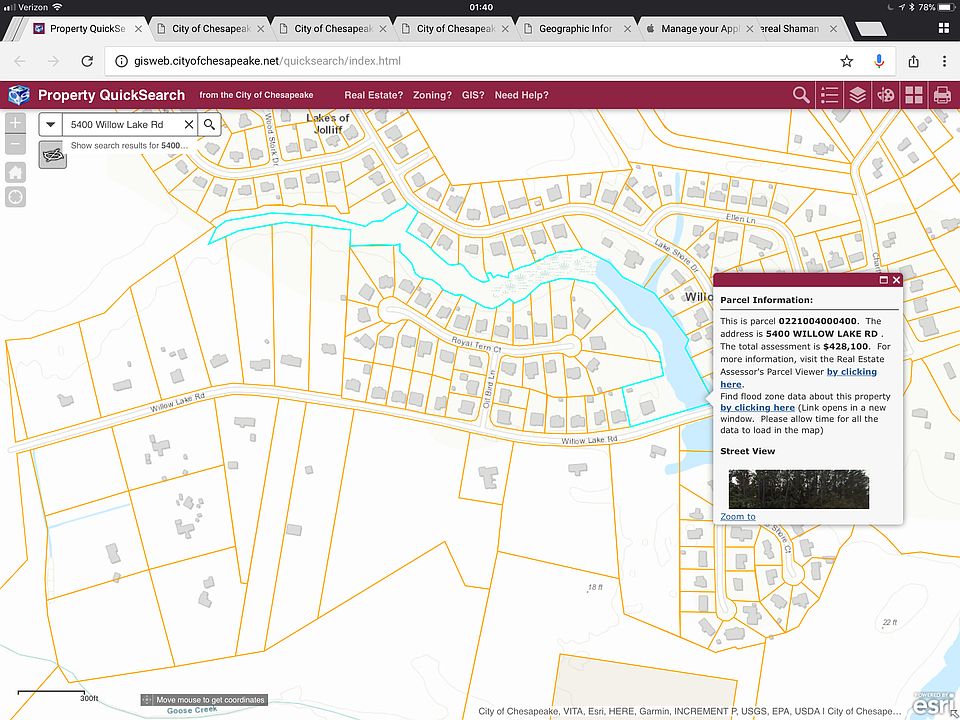Open the layer list stack icon

857,95
